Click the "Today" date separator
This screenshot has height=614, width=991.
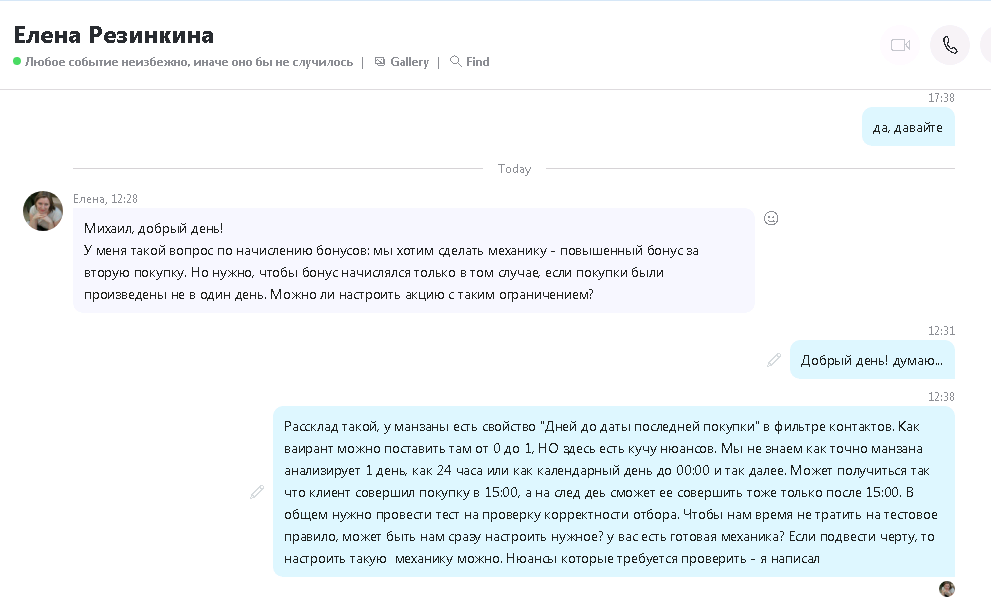pyautogui.click(x=514, y=169)
